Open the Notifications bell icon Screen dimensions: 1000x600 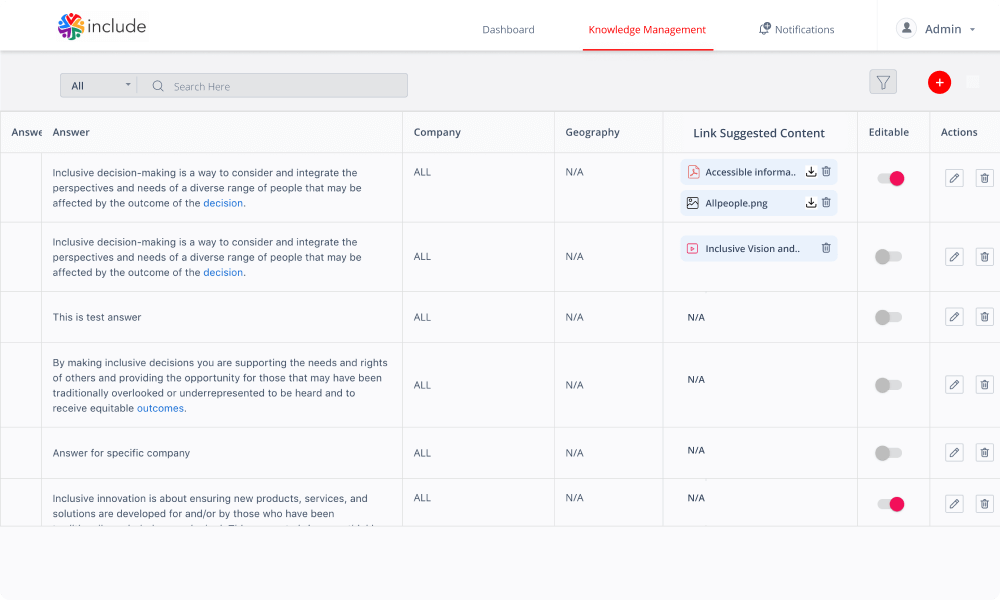point(765,29)
